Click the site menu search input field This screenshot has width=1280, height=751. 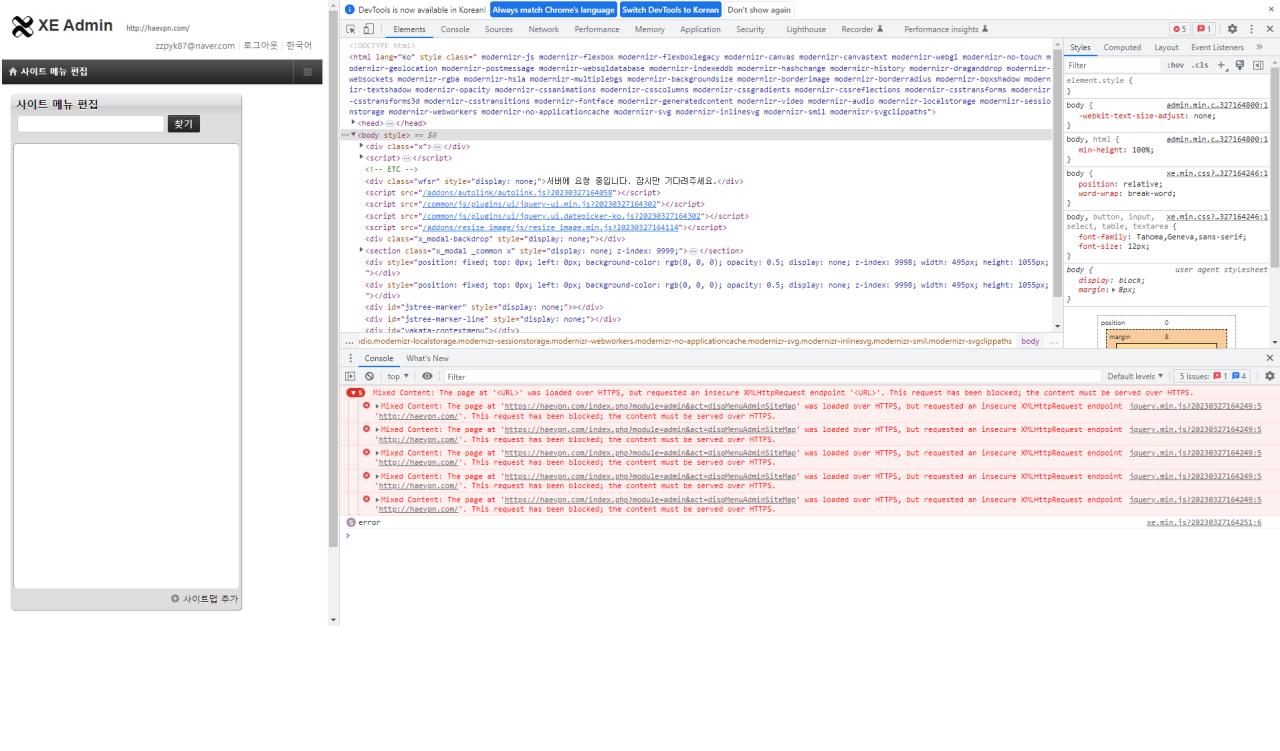click(x=90, y=124)
